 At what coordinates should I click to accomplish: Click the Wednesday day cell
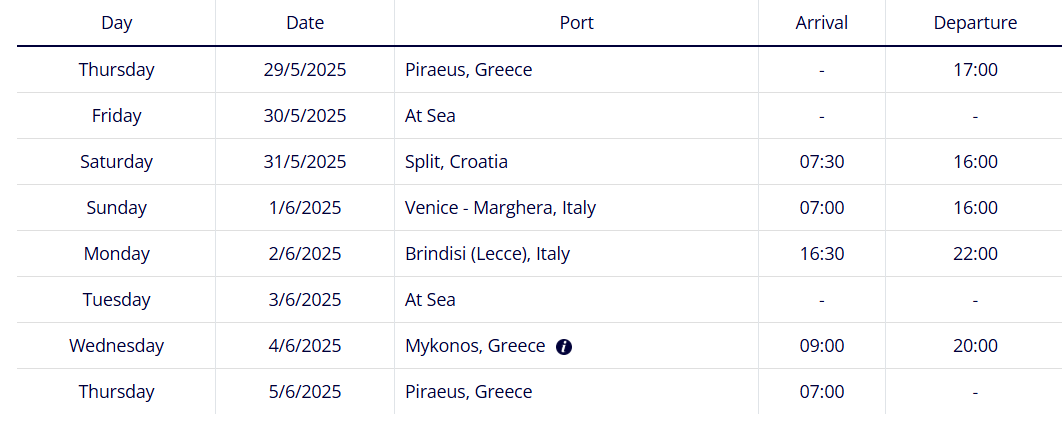click(x=116, y=346)
